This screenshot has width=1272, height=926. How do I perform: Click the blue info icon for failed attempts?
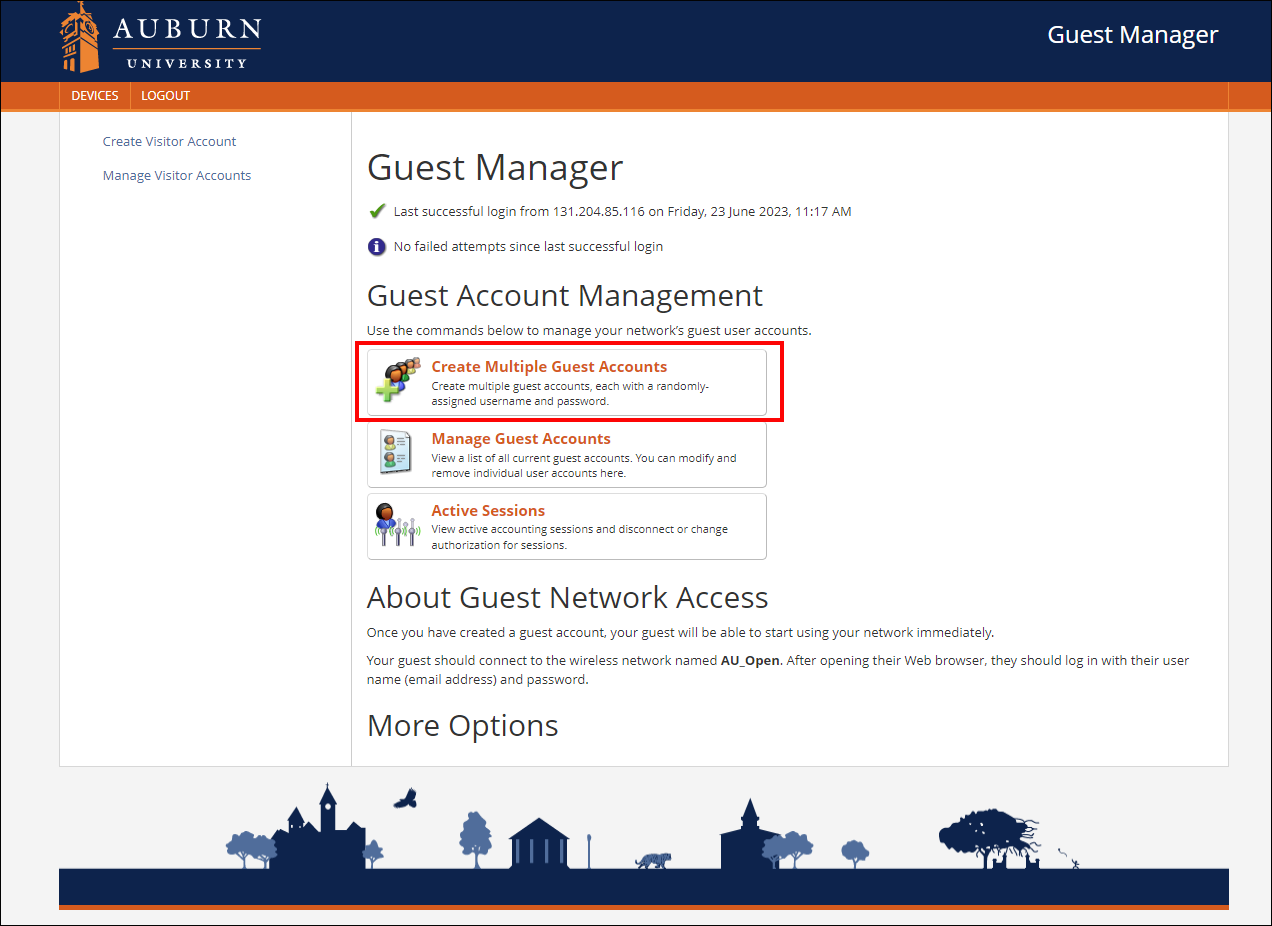coord(377,246)
